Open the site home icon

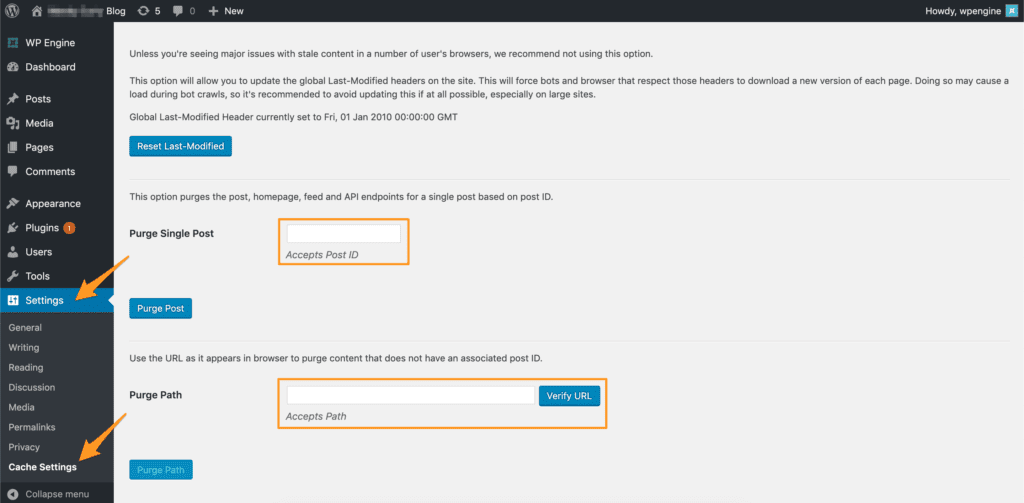(38, 10)
